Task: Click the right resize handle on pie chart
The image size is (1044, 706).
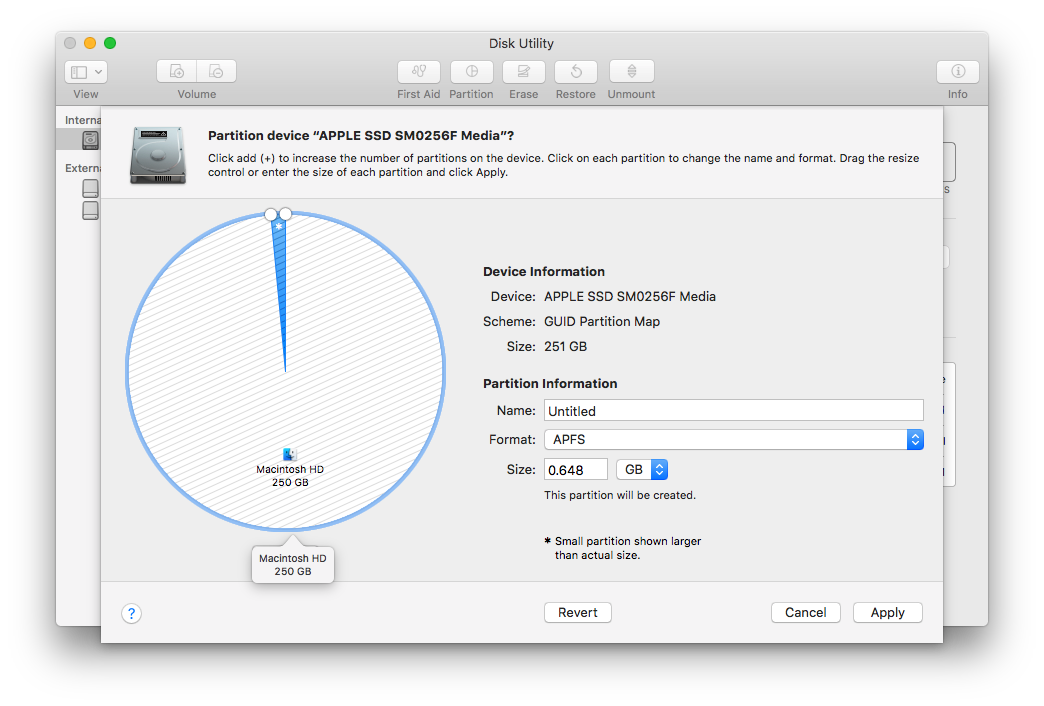Action: [286, 214]
